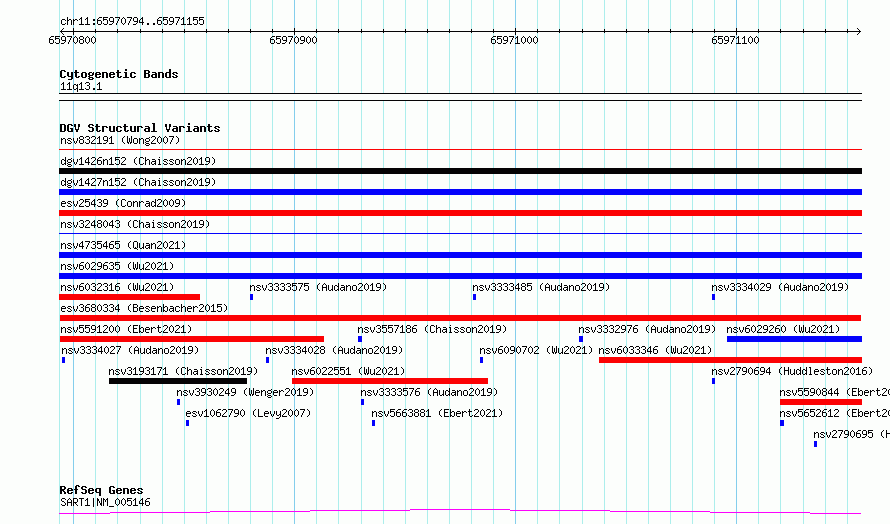
Task: Click the DGV Structural Variants track title
Action: (140, 128)
